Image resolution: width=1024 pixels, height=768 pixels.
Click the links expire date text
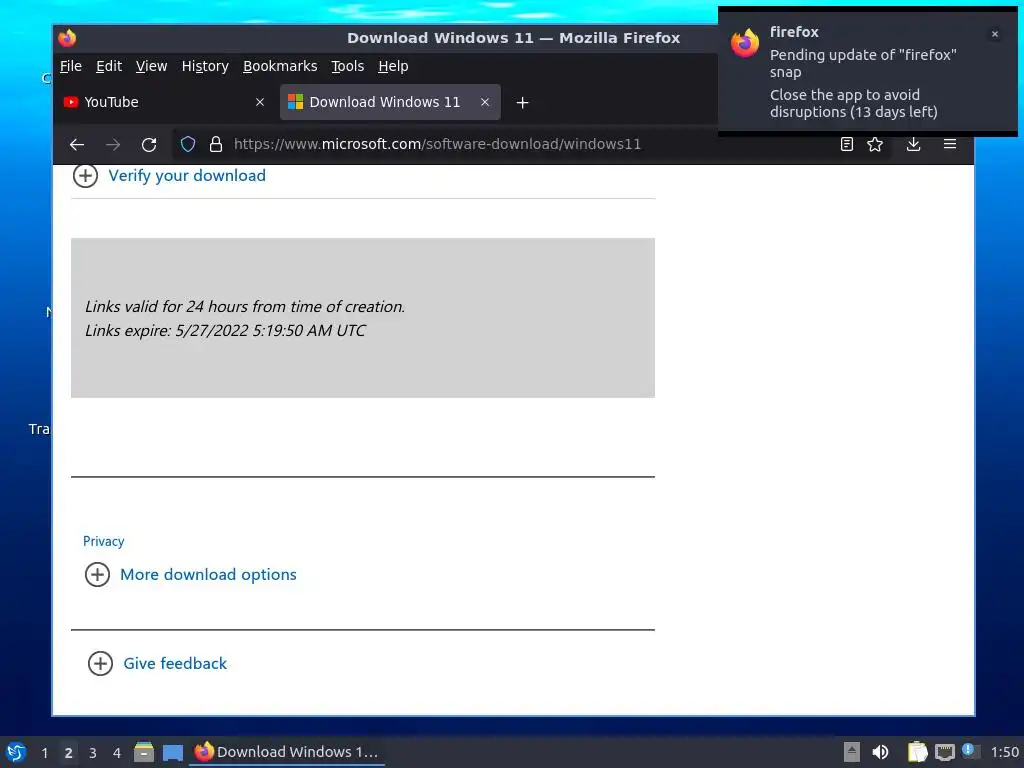[x=225, y=330]
